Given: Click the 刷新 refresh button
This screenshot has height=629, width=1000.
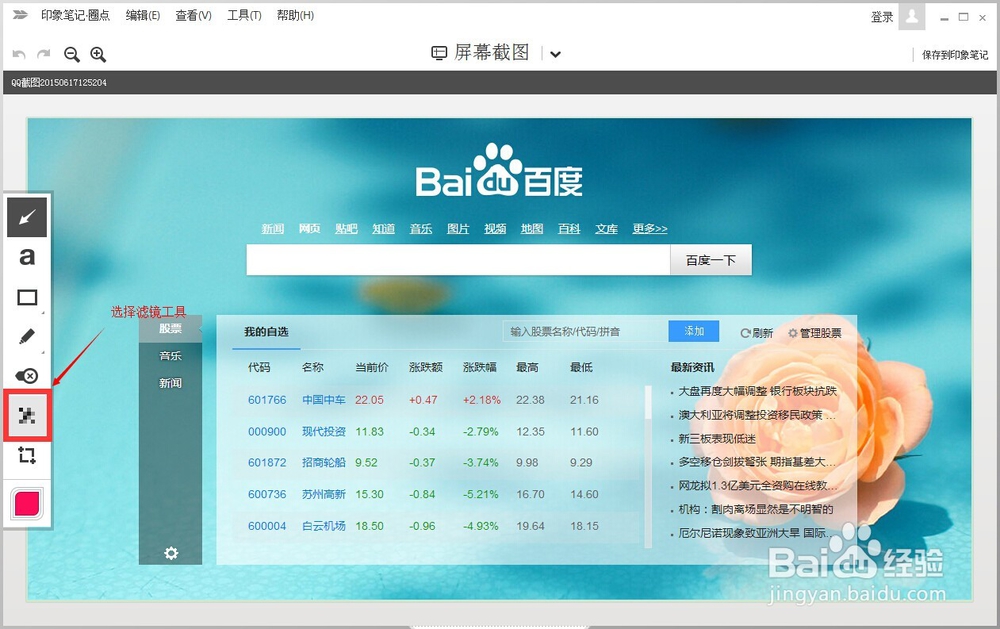Looking at the screenshot, I should point(756,333).
